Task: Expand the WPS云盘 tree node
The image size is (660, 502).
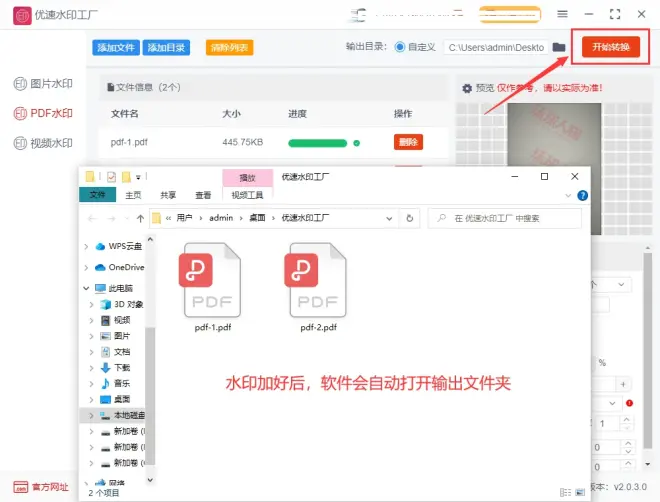Action: tap(89, 246)
